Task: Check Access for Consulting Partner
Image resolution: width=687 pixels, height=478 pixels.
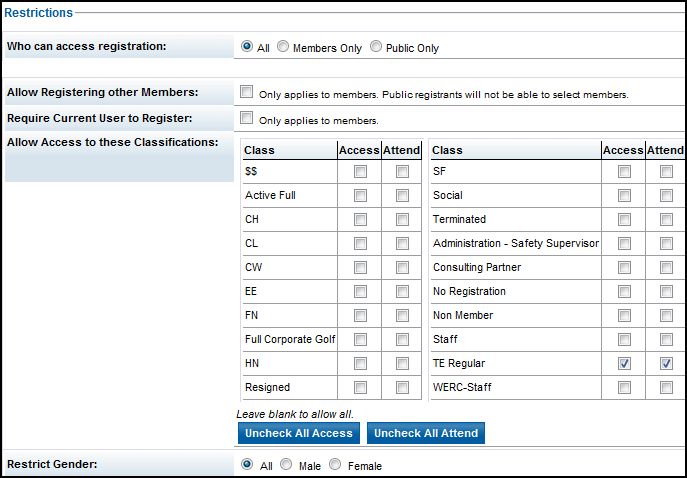Action: 624,267
